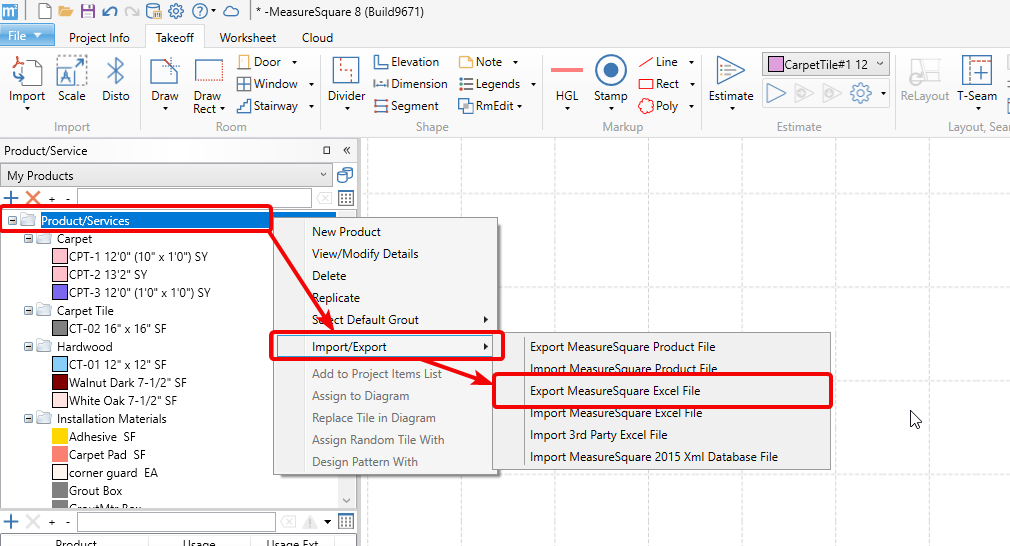Open the cloud icon in quick toolbar
The width and height of the screenshot is (1010, 546).
(231, 11)
